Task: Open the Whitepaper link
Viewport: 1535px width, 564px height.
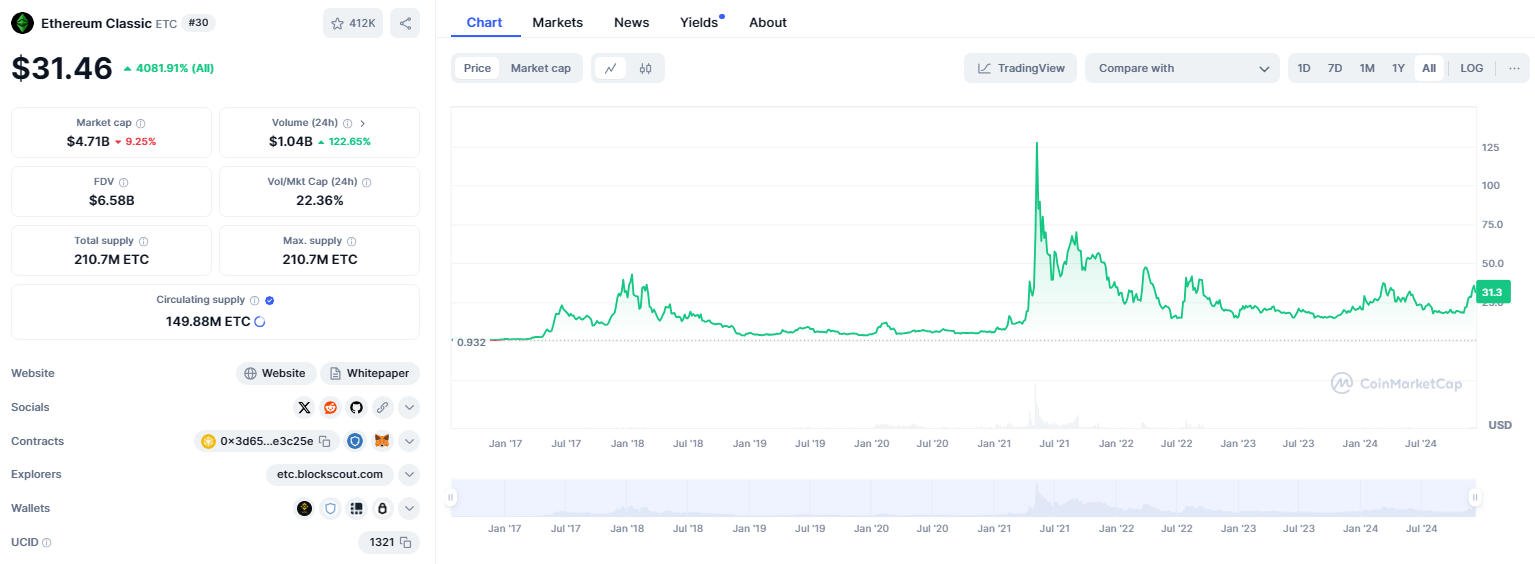Action: [x=370, y=373]
